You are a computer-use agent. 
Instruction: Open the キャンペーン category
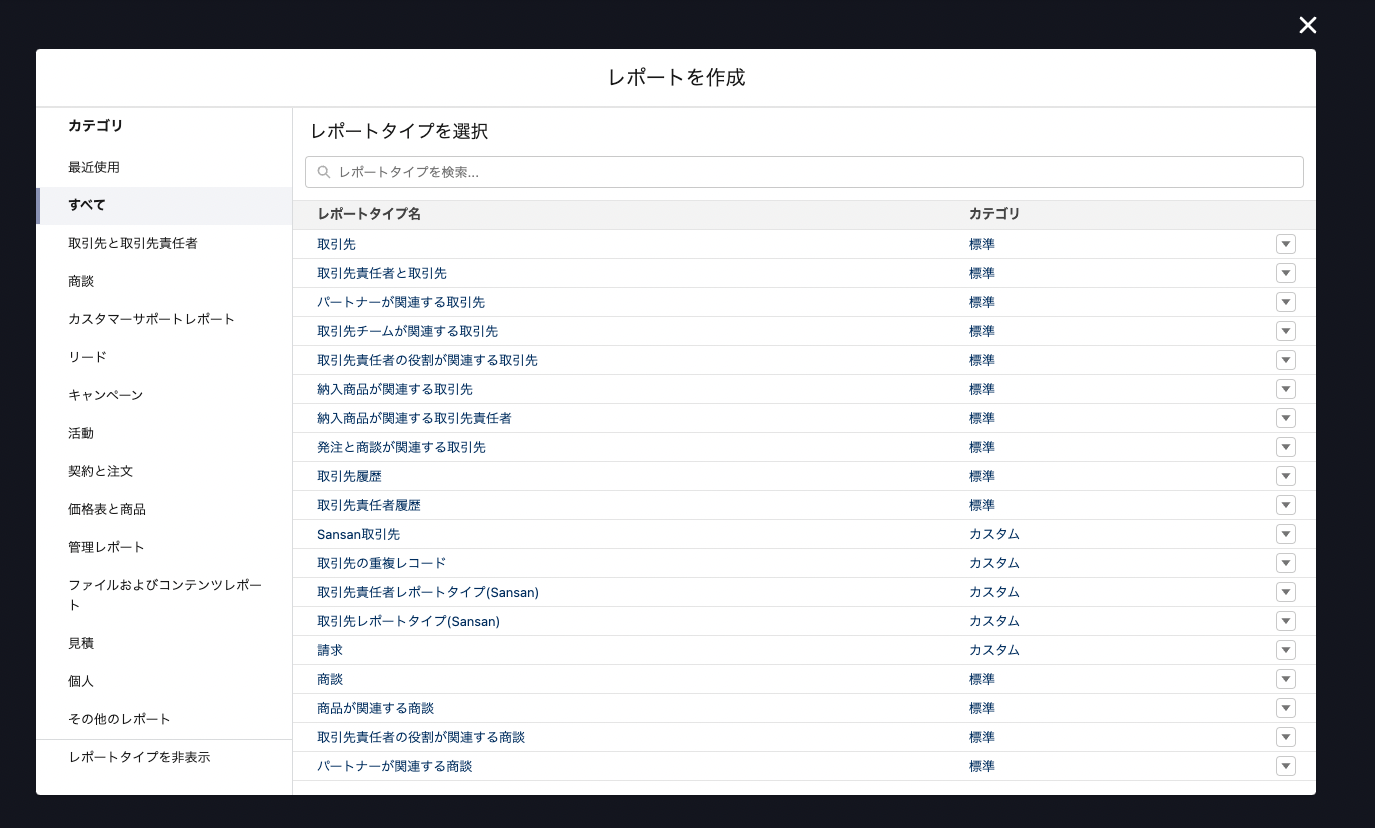click(x=164, y=395)
